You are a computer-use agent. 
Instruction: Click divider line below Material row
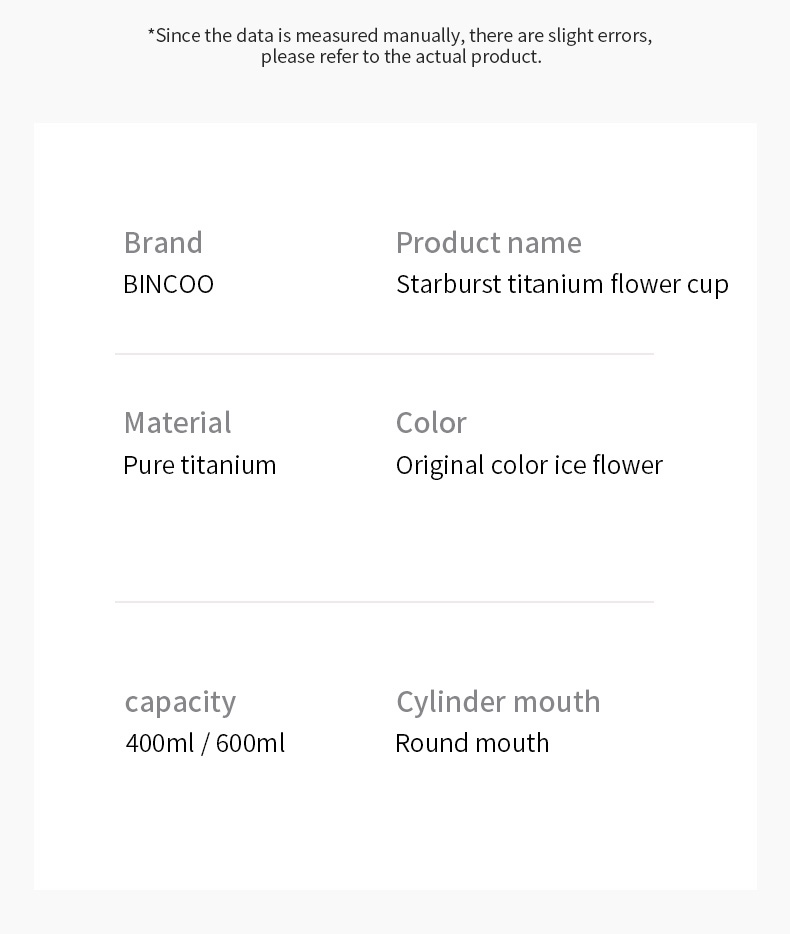(x=385, y=602)
